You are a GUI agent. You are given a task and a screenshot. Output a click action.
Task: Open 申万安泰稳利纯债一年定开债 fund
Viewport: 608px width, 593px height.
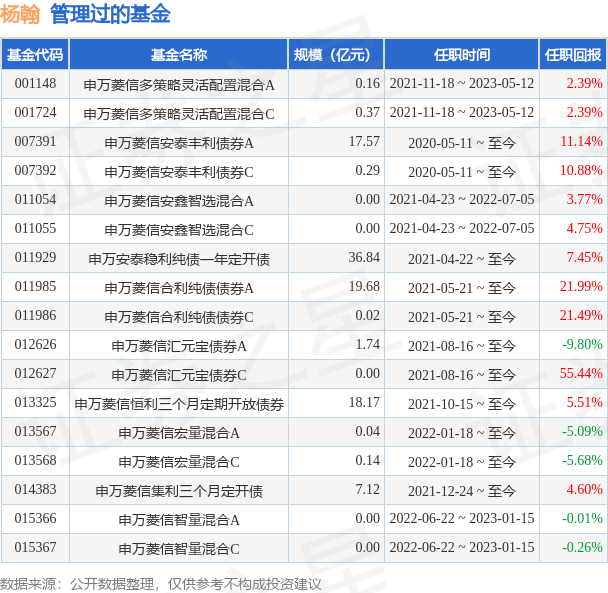click(179, 258)
